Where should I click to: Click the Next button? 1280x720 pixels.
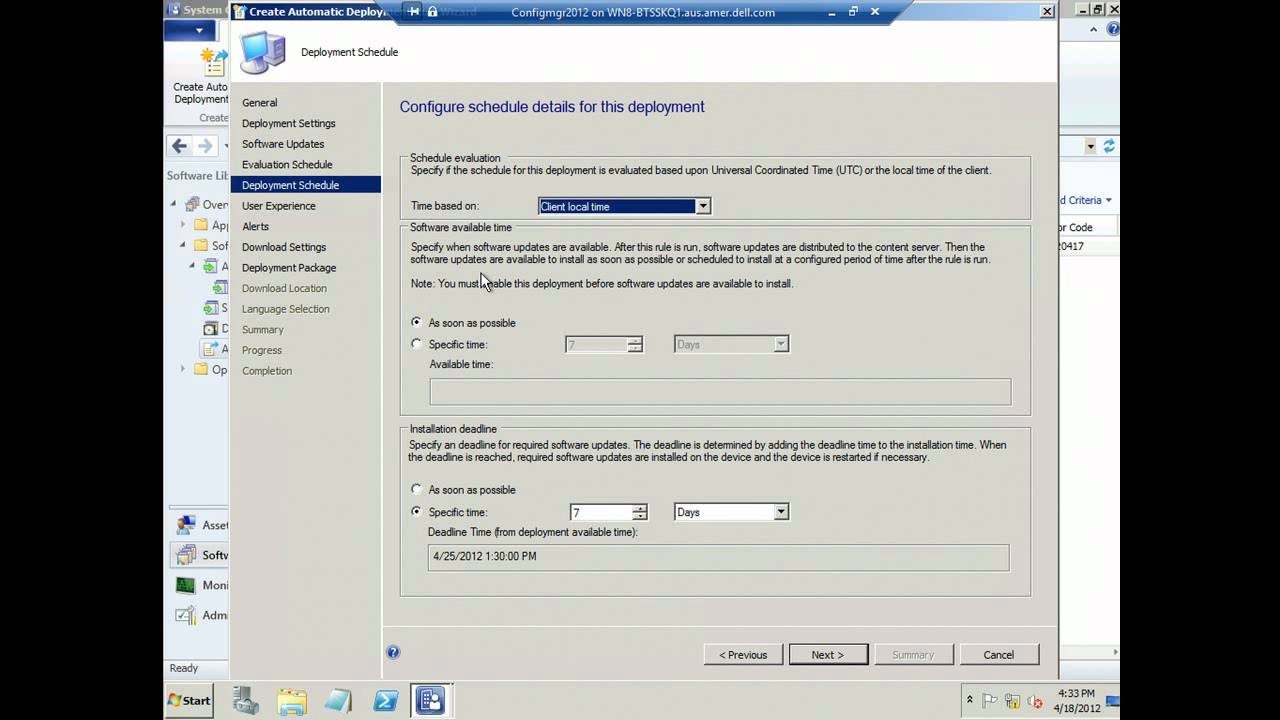[828, 655]
